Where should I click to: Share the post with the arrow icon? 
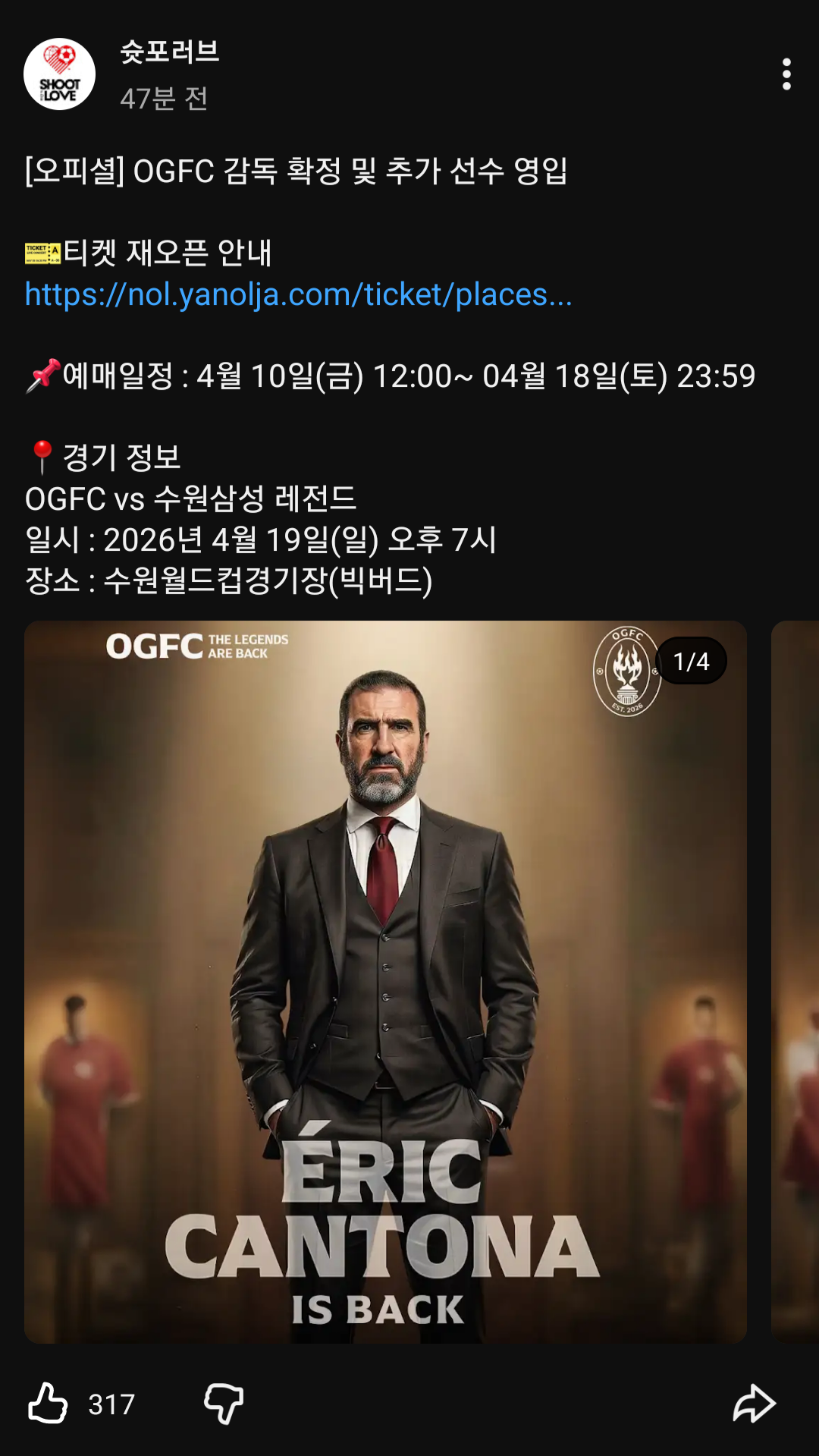(754, 1403)
